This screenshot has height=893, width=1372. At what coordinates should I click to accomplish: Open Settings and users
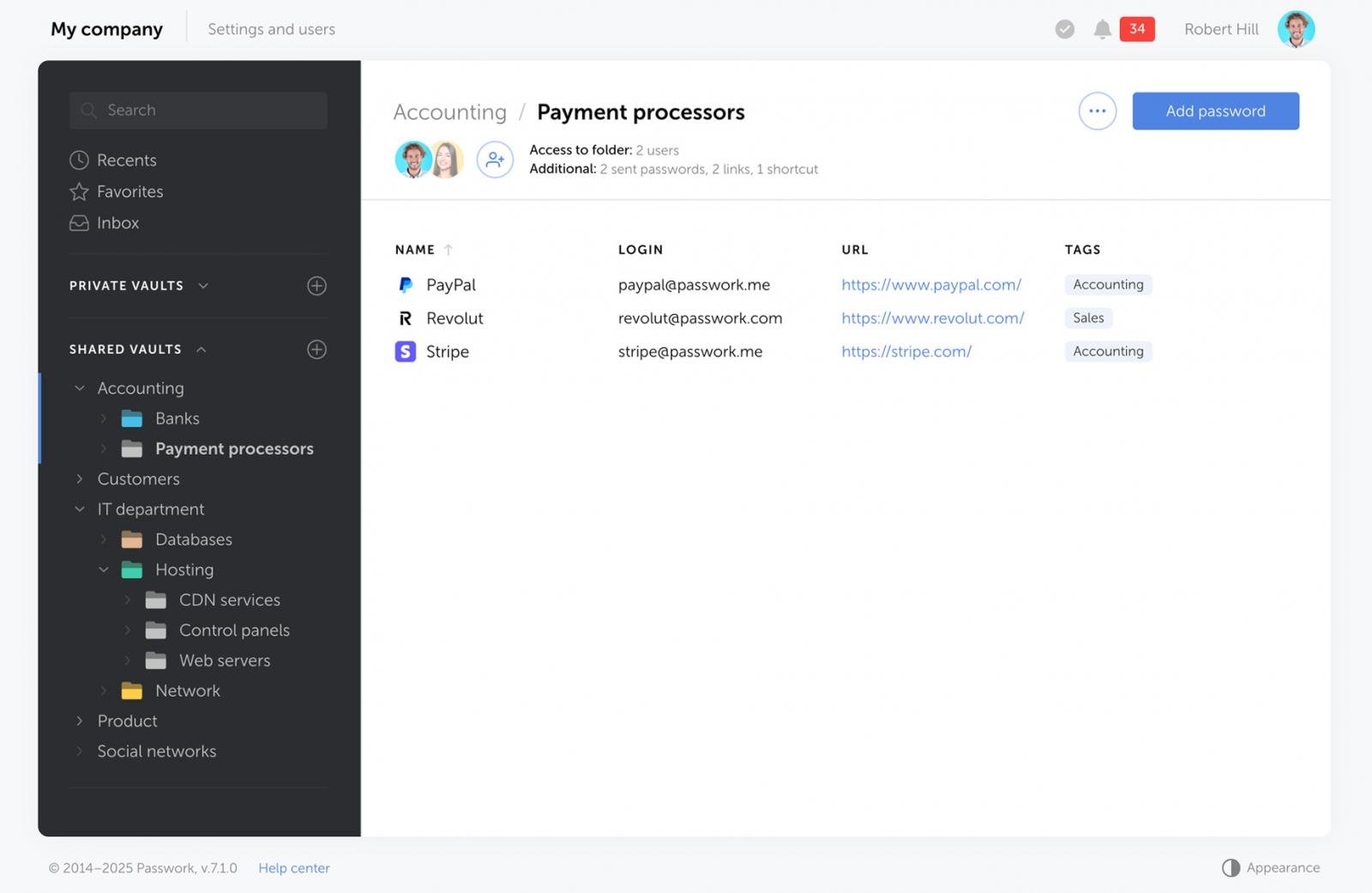tap(271, 28)
